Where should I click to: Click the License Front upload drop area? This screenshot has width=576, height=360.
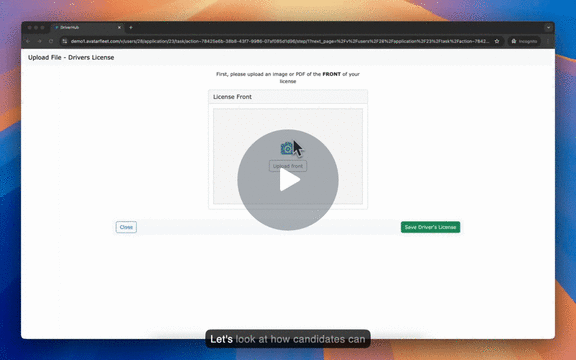[288, 156]
